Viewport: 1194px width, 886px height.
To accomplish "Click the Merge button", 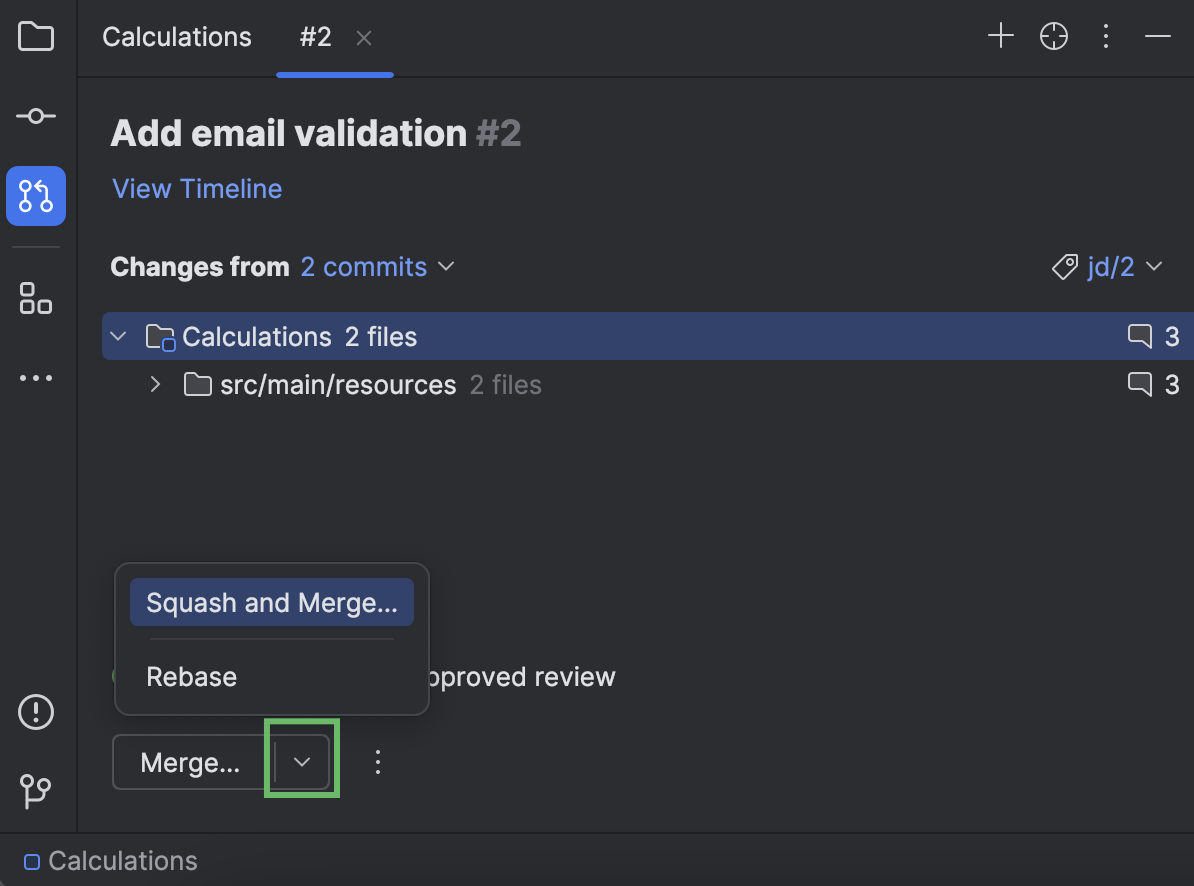I will 190,761.
